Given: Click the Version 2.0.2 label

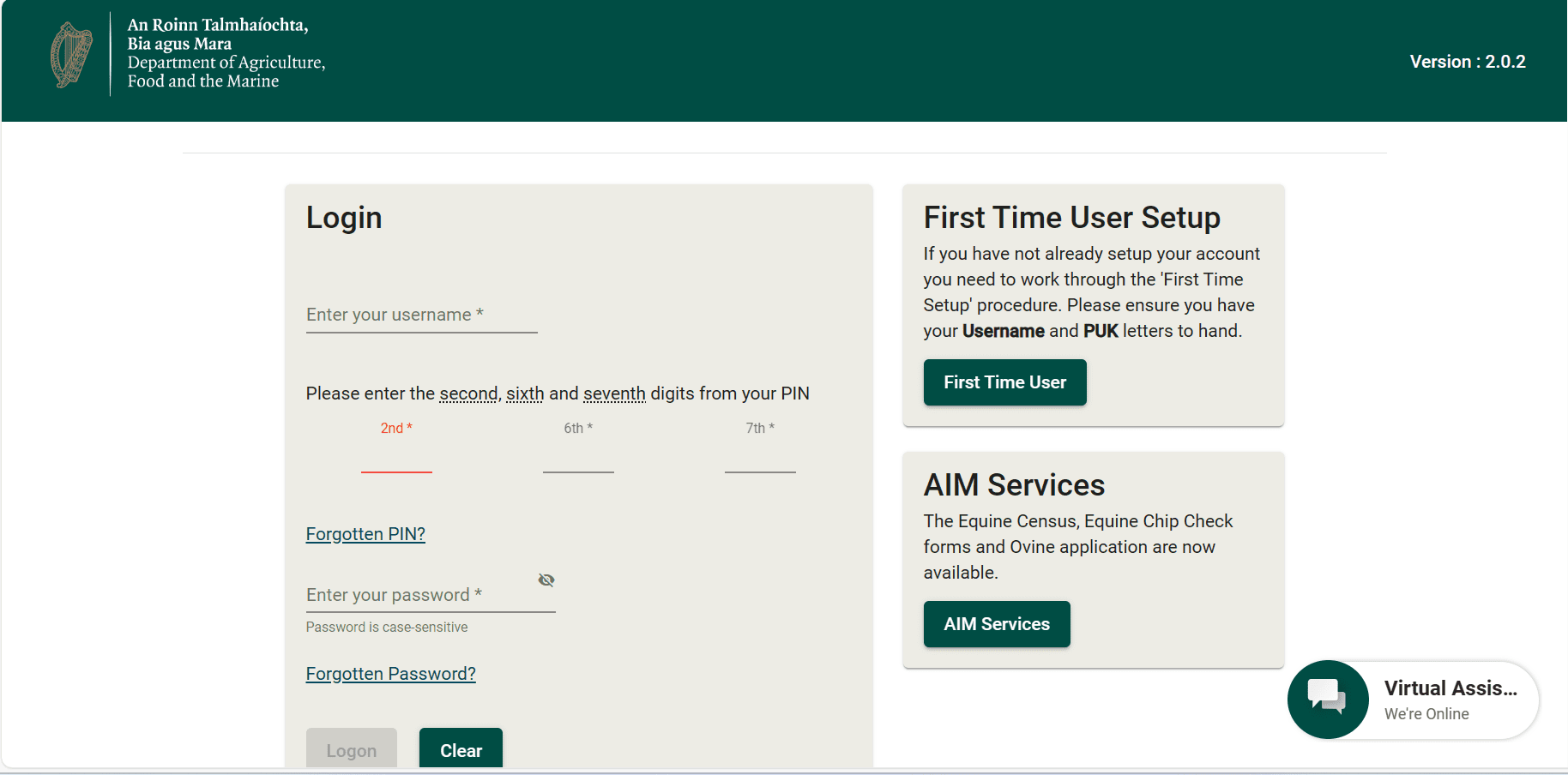Looking at the screenshot, I should [x=1467, y=61].
